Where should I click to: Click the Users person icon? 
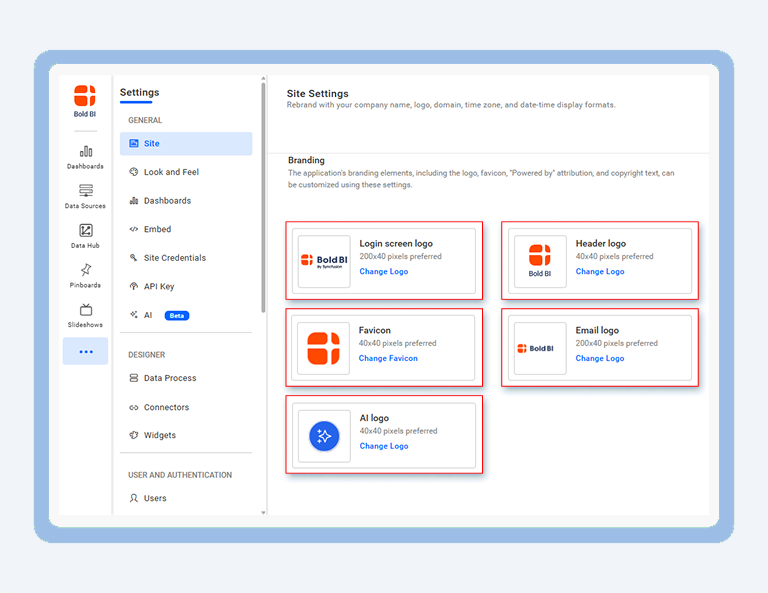134,498
